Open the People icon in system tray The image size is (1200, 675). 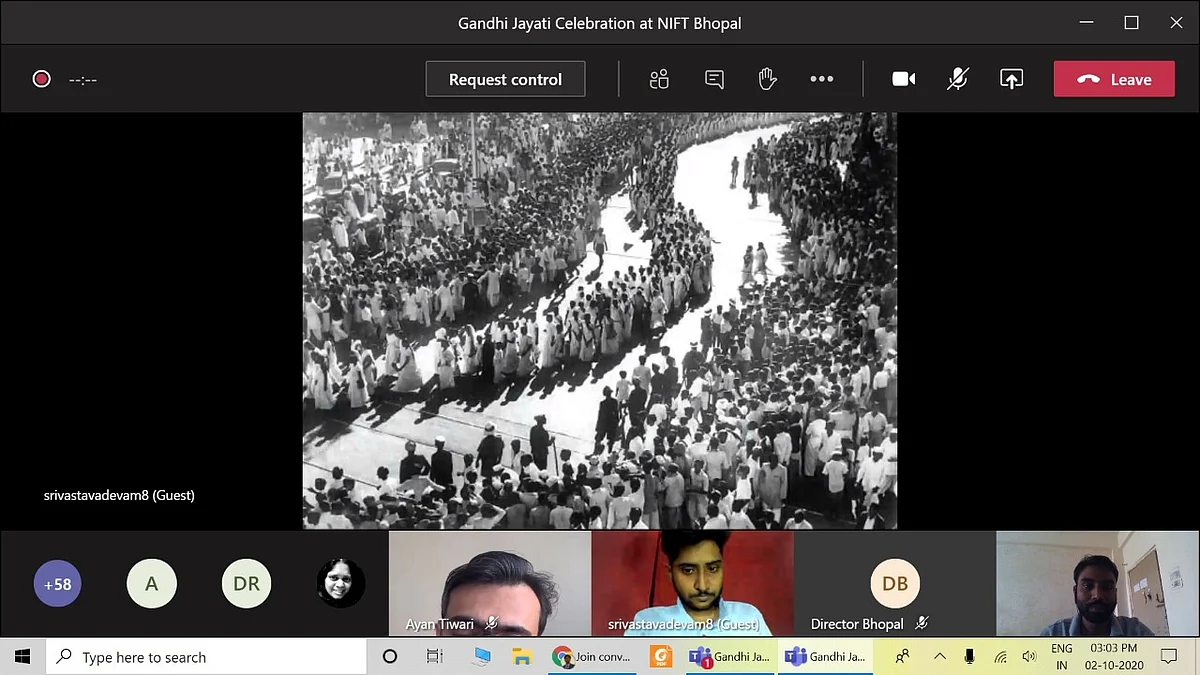[x=902, y=657]
